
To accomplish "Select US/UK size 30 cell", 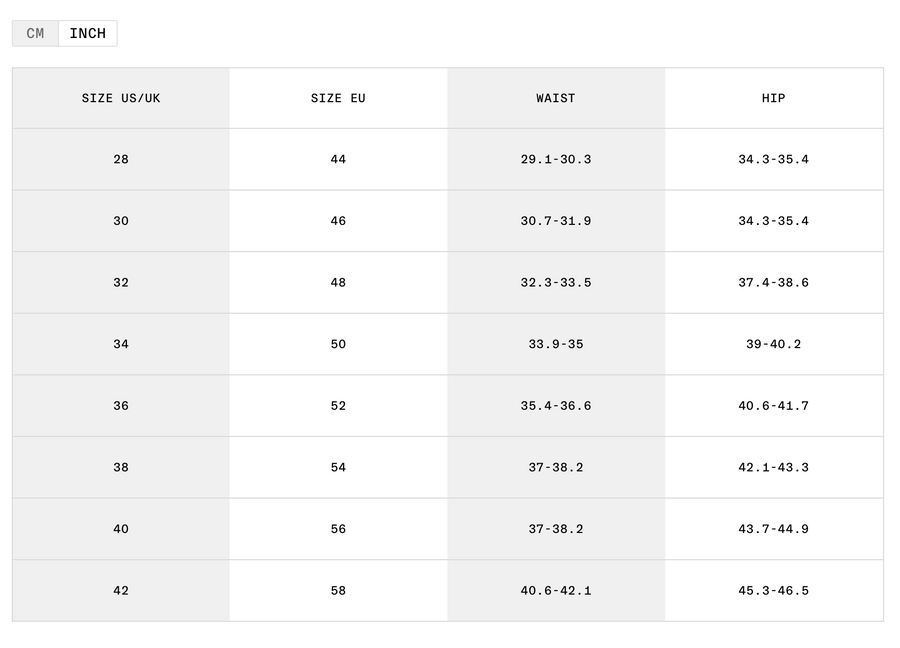I will pos(121,221).
